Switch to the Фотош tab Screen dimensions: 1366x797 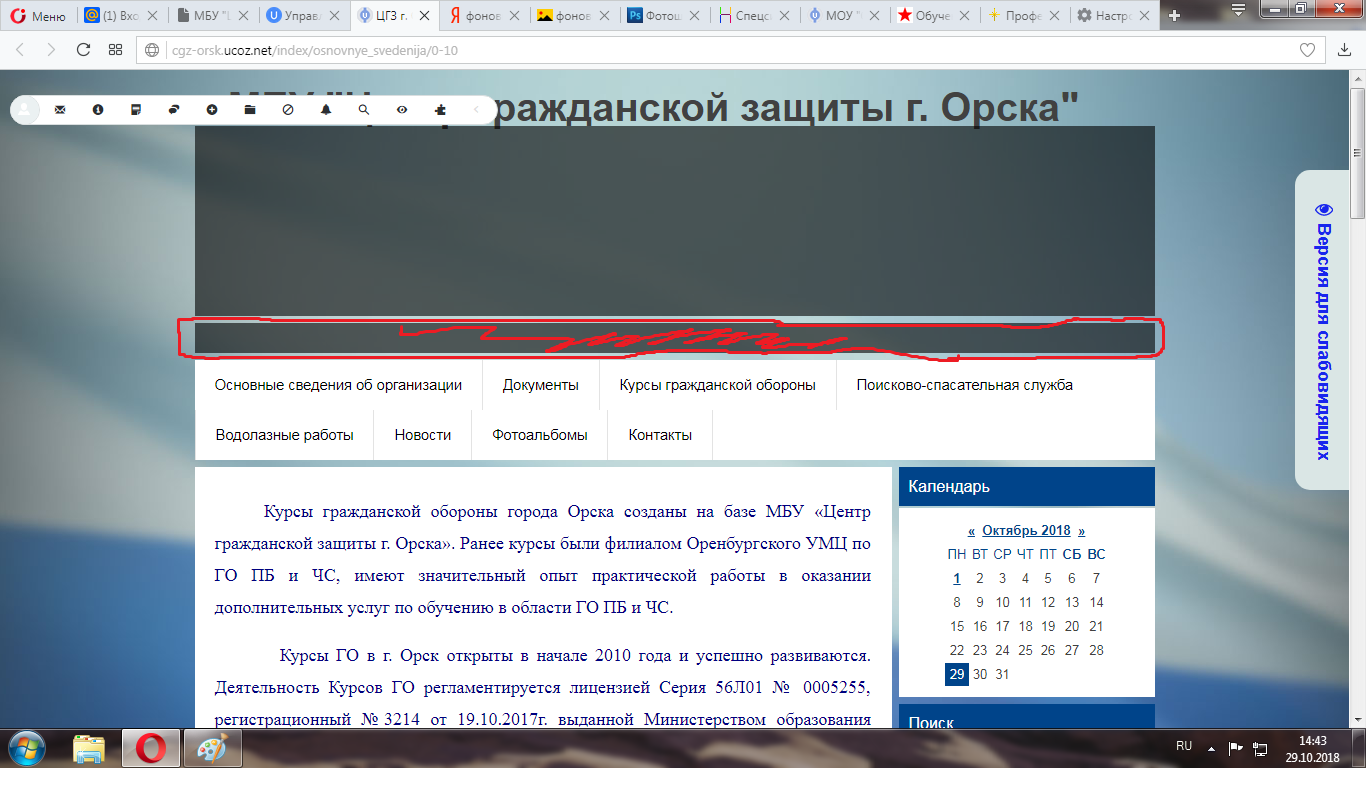pyautogui.click(x=665, y=16)
